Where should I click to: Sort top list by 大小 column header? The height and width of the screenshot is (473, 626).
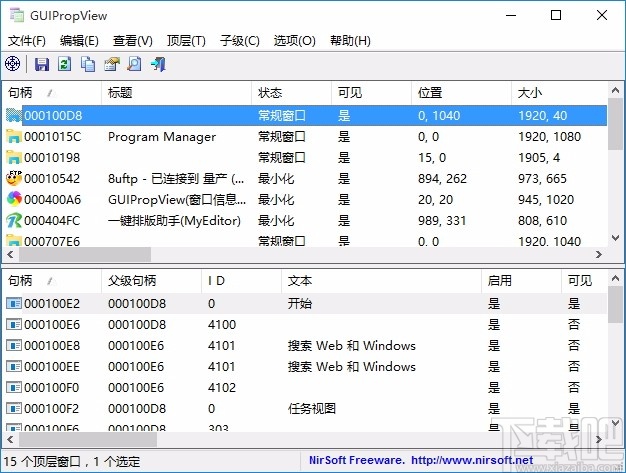(x=559, y=93)
